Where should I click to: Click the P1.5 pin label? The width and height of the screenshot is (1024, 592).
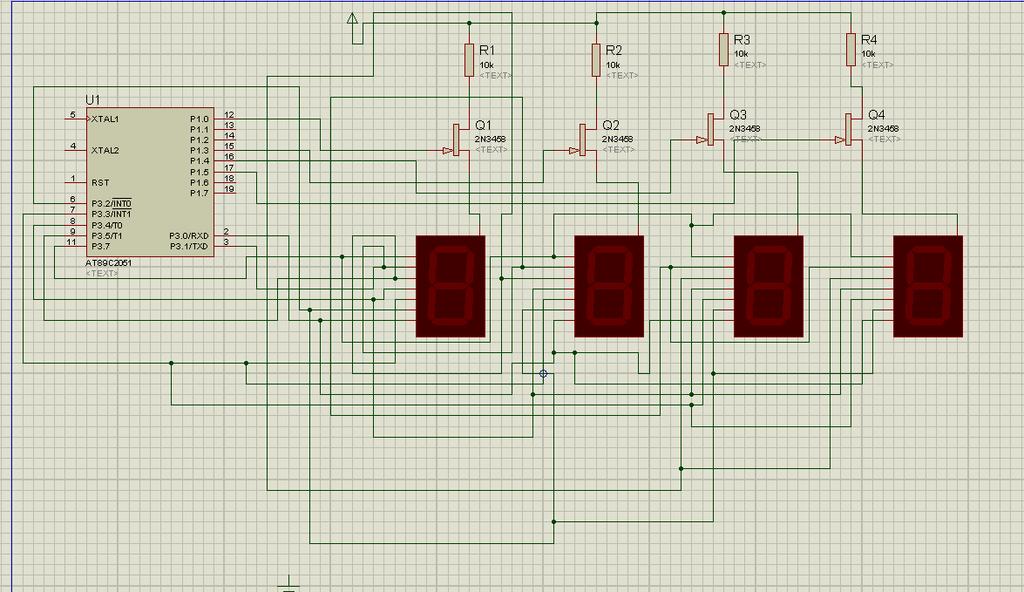pyautogui.click(x=199, y=173)
